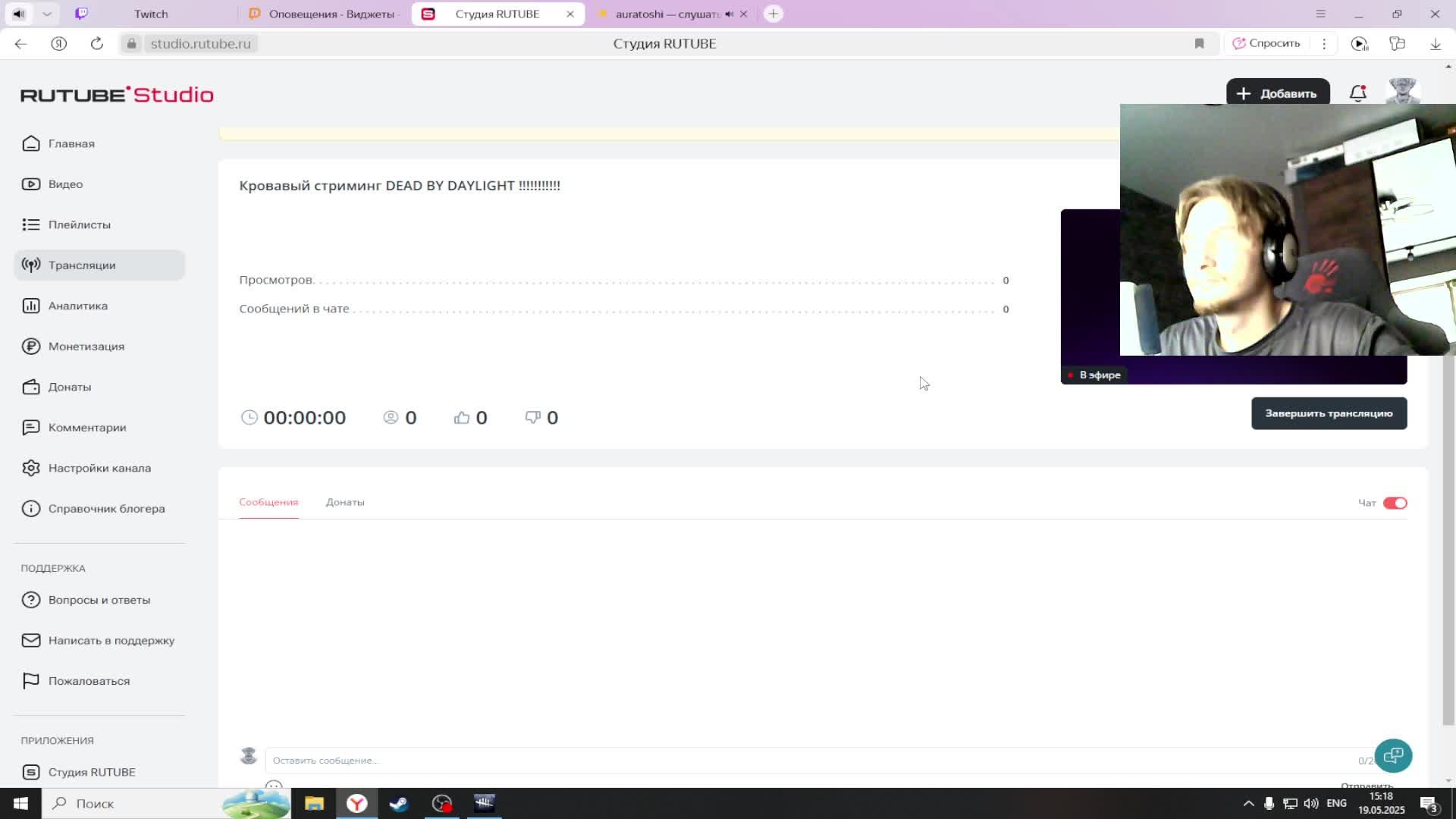Click the stream title Кровавый стриминг DEAD BY DAYLIGHT
The width and height of the screenshot is (1456, 819).
click(400, 186)
